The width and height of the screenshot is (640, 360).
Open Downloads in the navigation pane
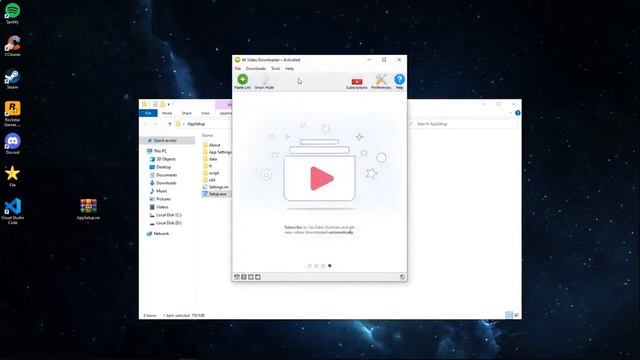(x=166, y=183)
